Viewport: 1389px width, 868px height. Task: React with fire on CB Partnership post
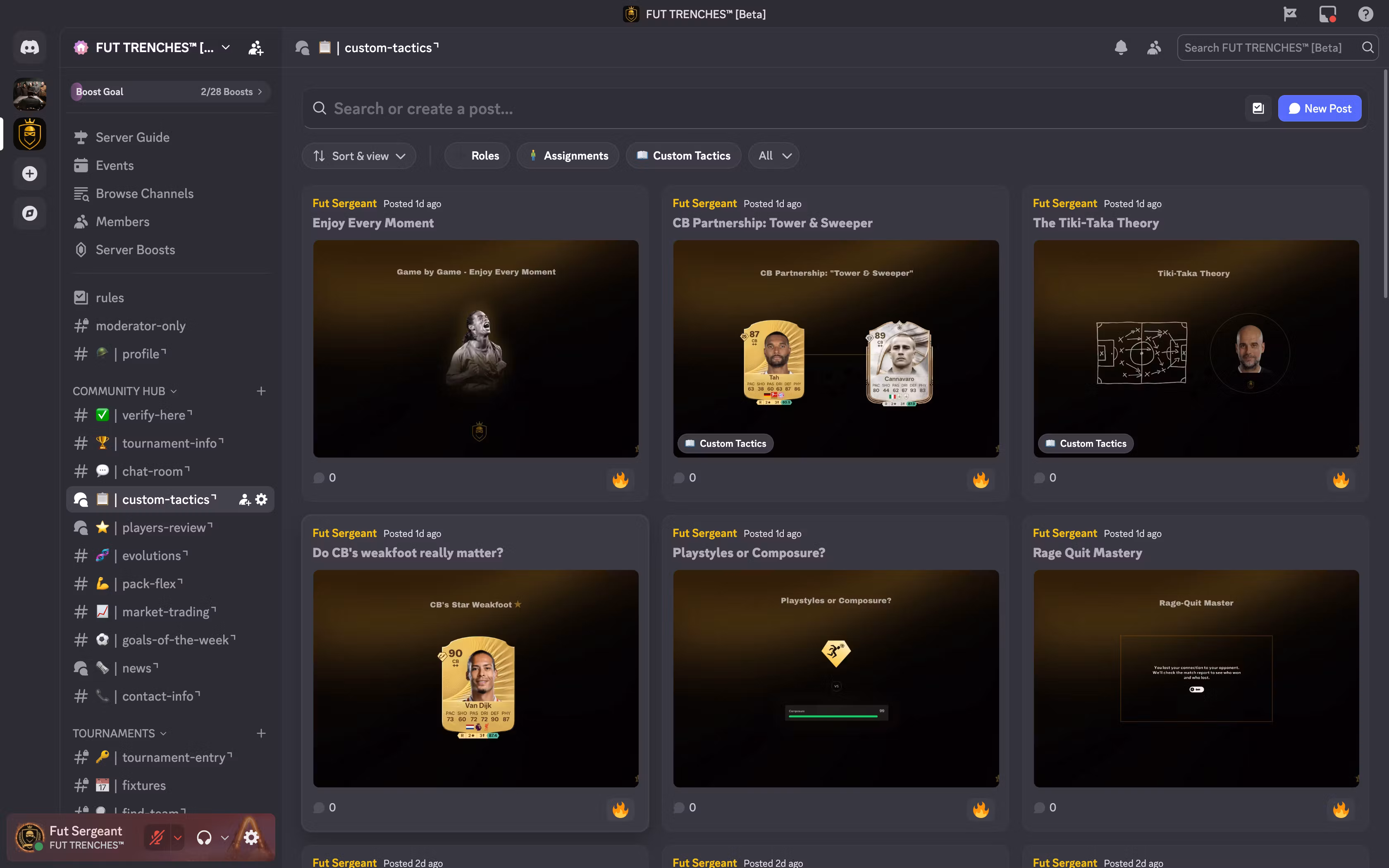981,479
